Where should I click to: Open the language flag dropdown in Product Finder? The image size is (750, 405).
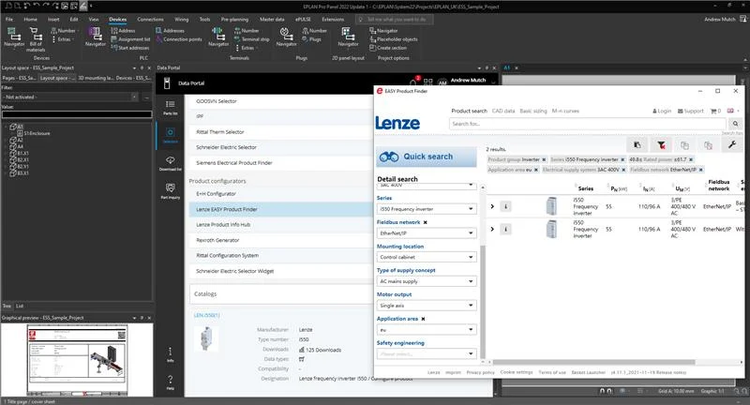click(x=733, y=111)
